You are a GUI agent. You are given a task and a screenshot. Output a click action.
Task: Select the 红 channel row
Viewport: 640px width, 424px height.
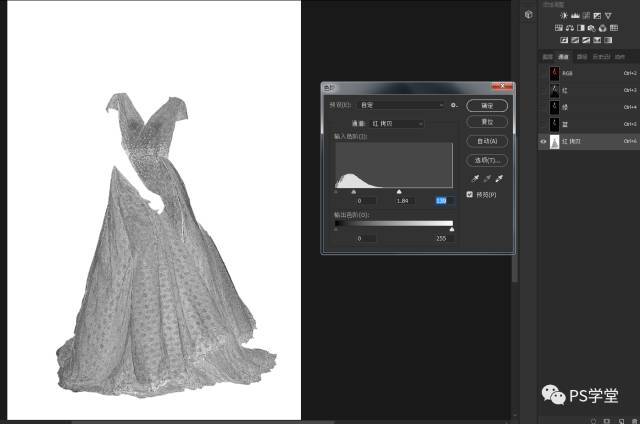click(x=589, y=90)
